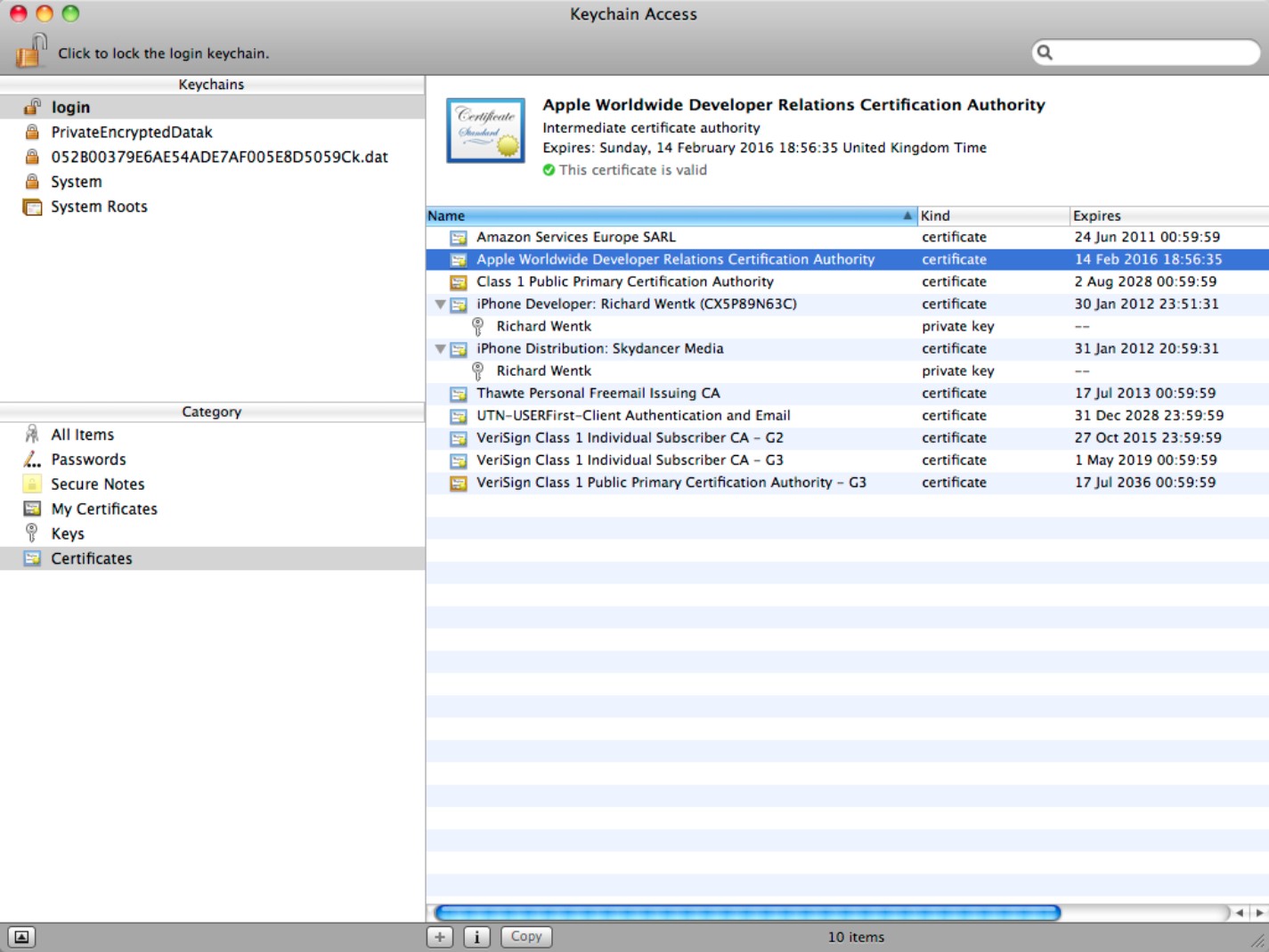The image size is (1269, 952).
Task: Select the 052B00379E6AE54ADE7AF005E8D5059Ck.dat keychain
Action: click(x=212, y=157)
